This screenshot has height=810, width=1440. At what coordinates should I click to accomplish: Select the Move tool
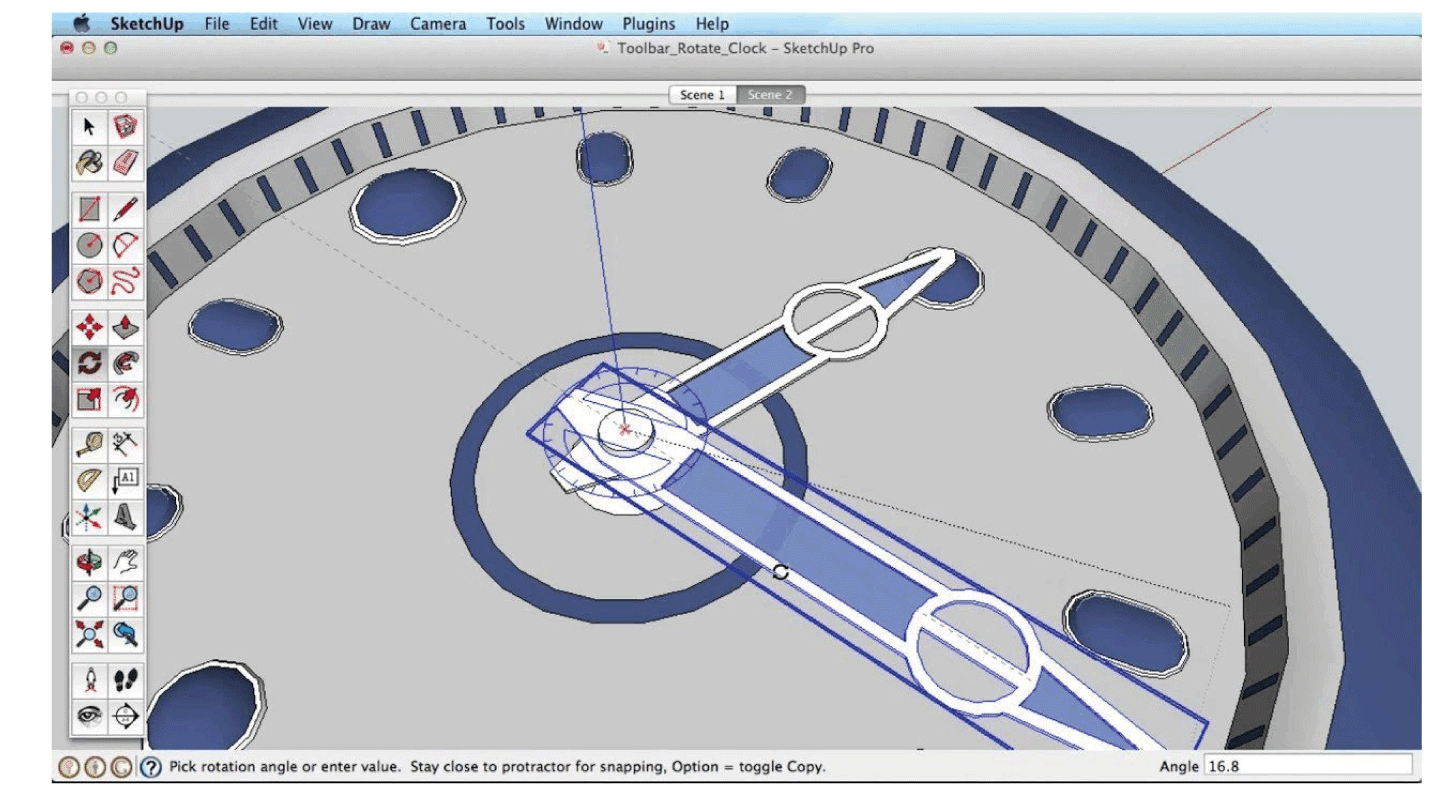[90, 327]
